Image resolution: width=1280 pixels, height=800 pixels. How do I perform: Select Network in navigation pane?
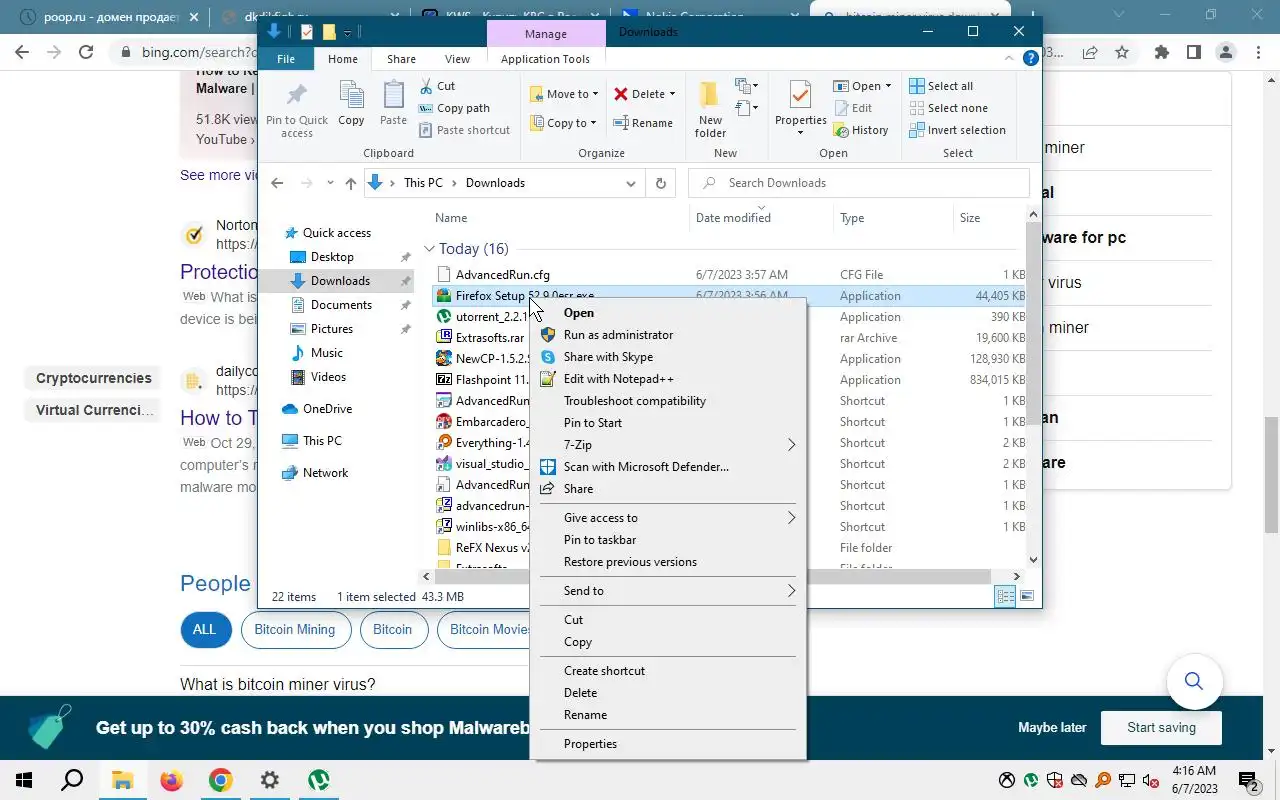click(325, 473)
